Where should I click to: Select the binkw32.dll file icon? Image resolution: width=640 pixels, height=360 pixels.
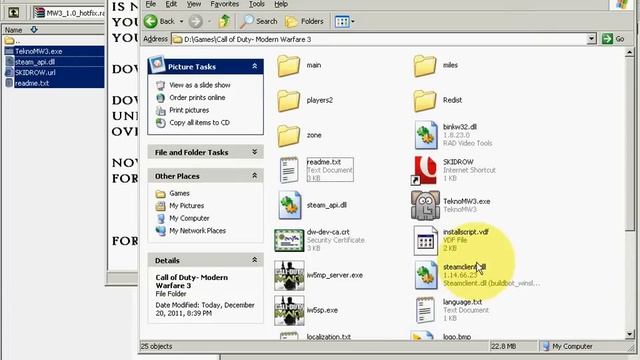coord(426,135)
